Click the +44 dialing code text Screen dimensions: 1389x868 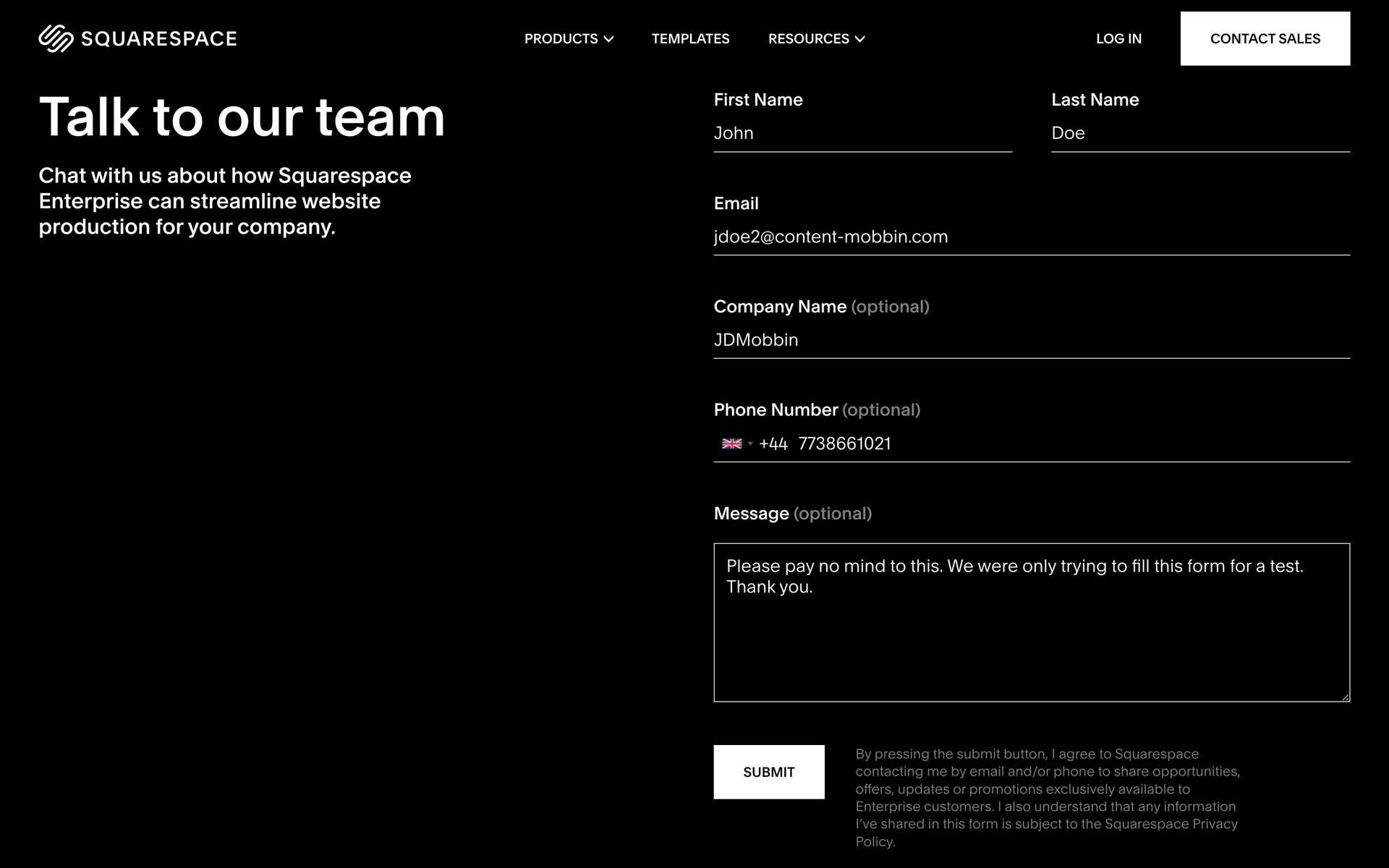[773, 443]
